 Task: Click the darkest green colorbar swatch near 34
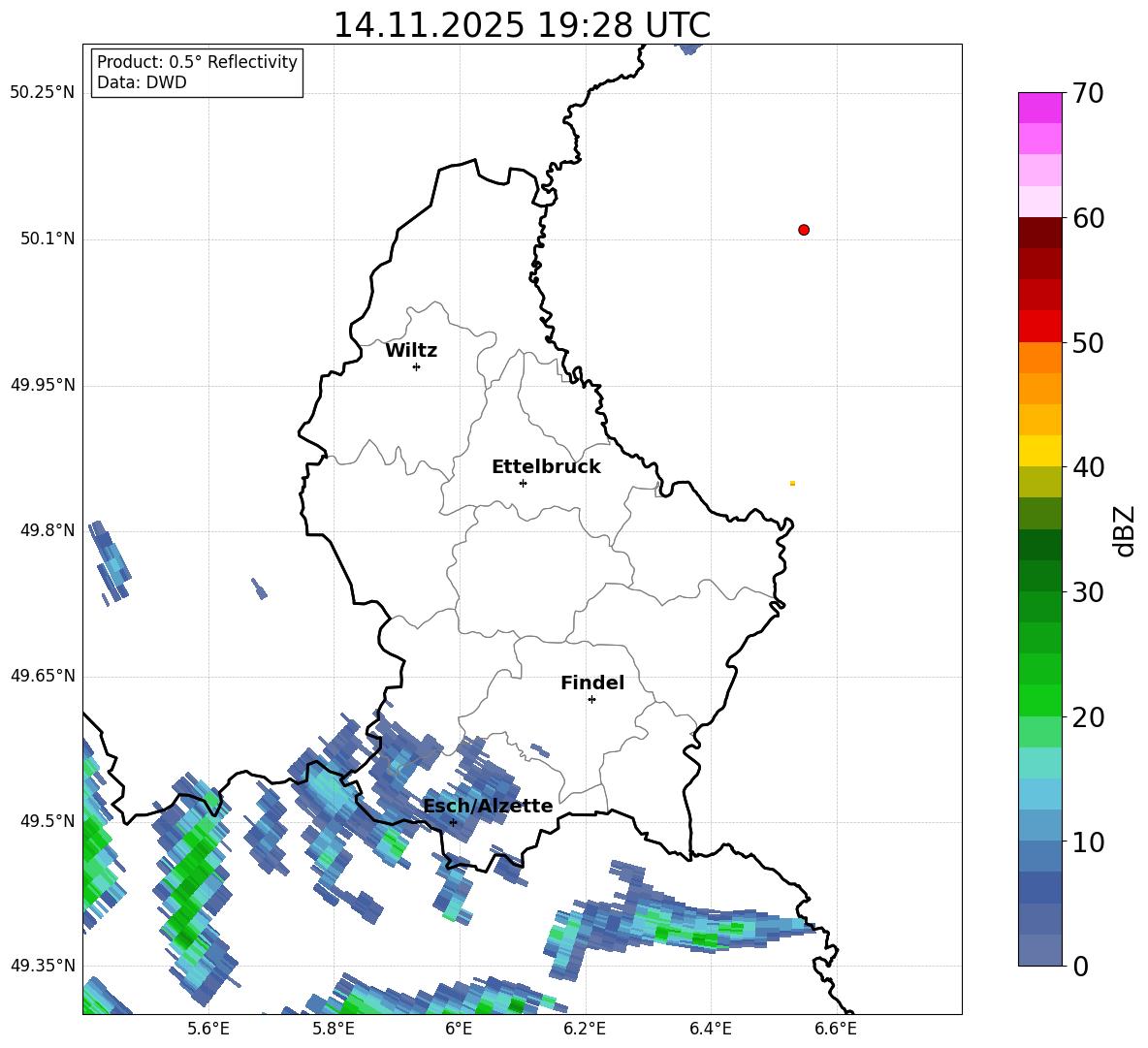pos(1039,545)
